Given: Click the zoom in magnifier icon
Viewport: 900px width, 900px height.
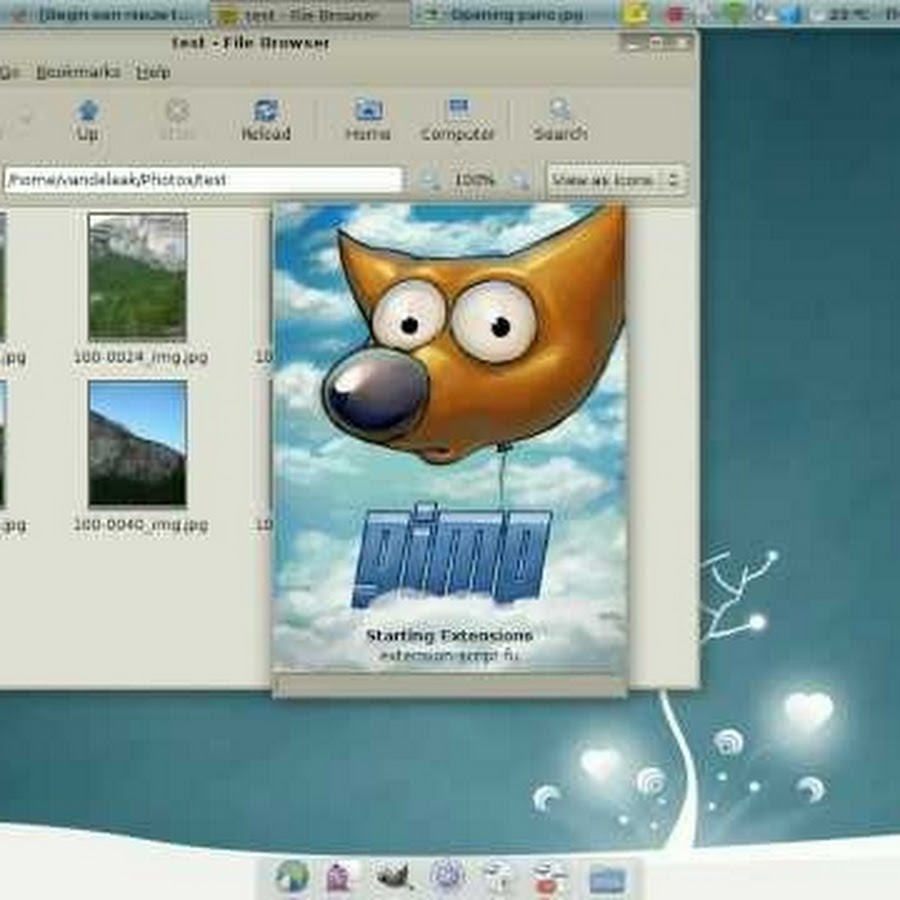Looking at the screenshot, I should 520,181.
